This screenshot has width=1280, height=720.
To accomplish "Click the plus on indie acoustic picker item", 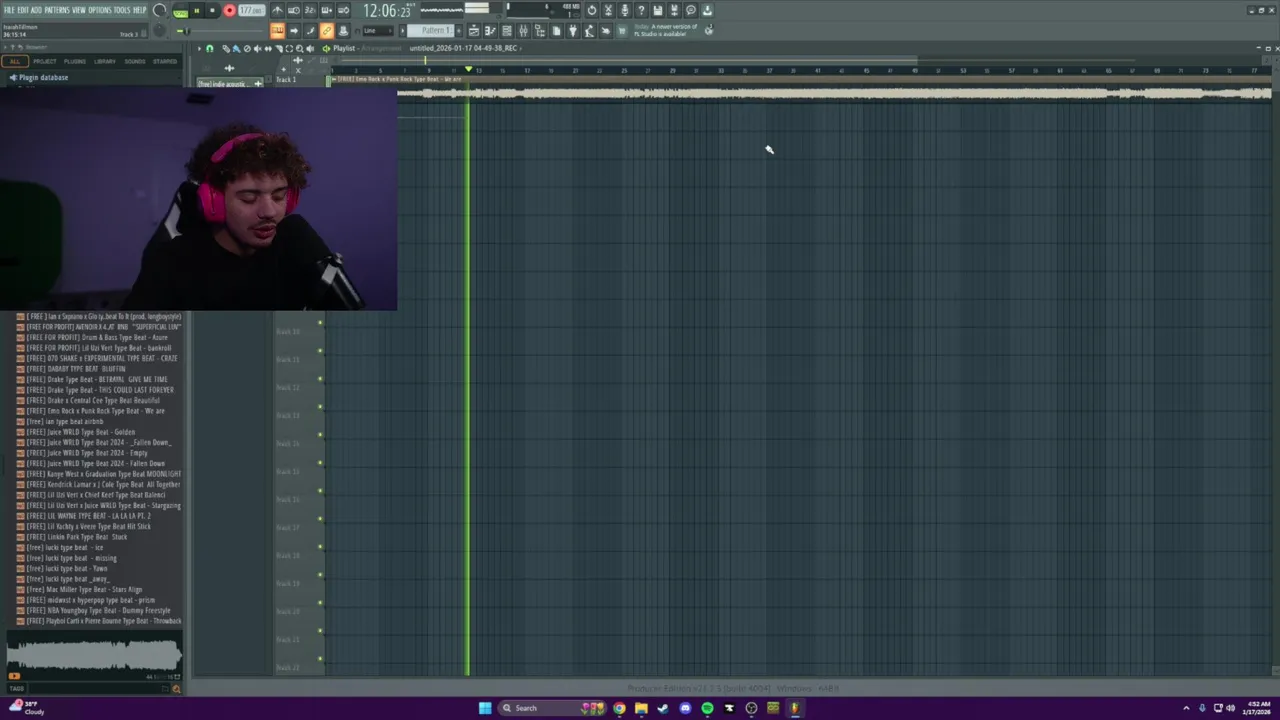I will pyautogui.click(x=257, y=84).
